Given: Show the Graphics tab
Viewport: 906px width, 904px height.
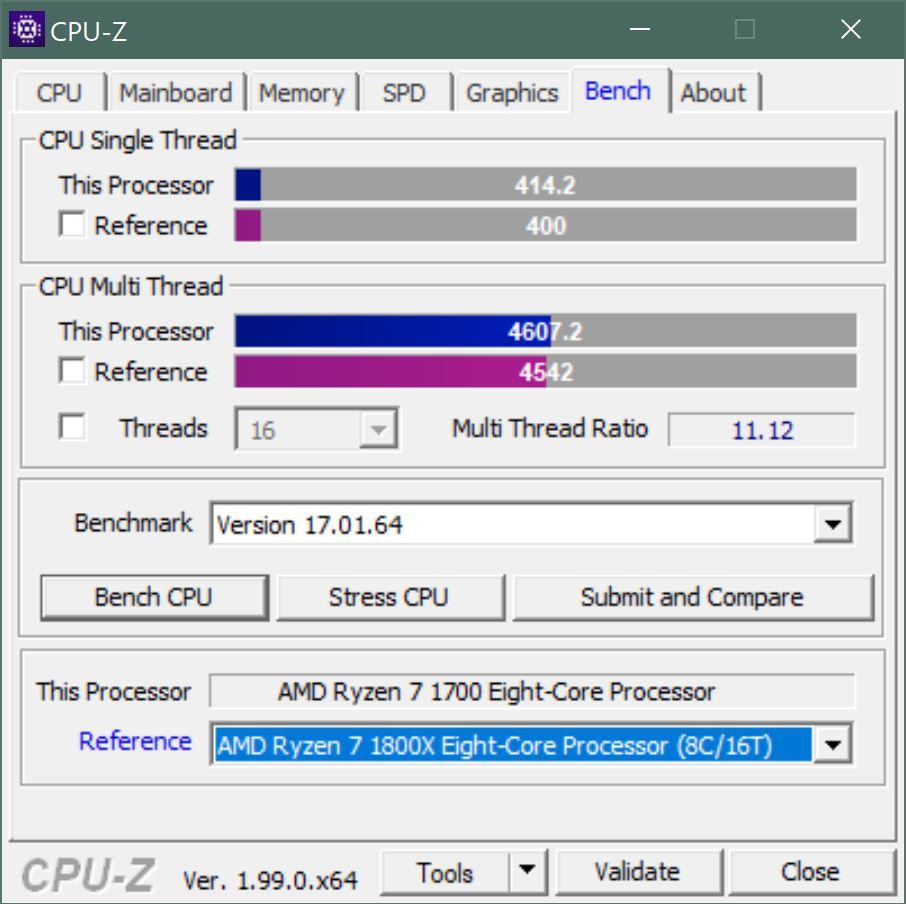Looking at the screenshot, I should point(512,93).
